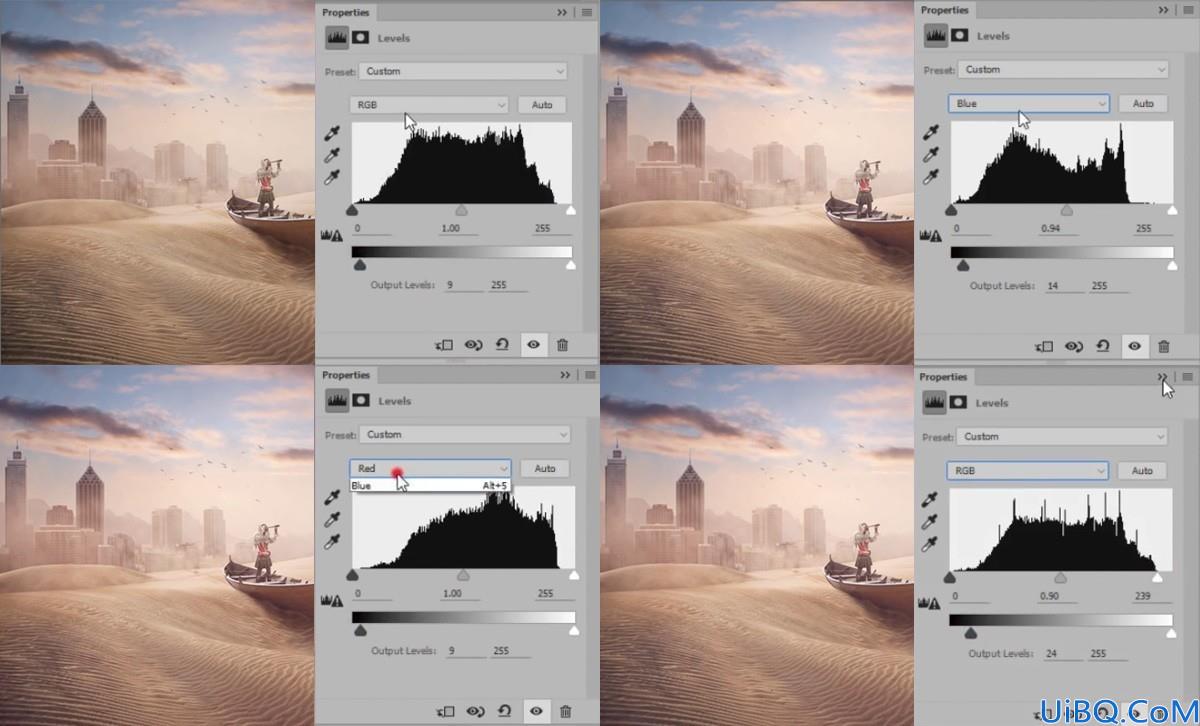Select white point eyedropper in Blue channel panel
Viewport: 1200px width, 726px height.
(930, 177)
